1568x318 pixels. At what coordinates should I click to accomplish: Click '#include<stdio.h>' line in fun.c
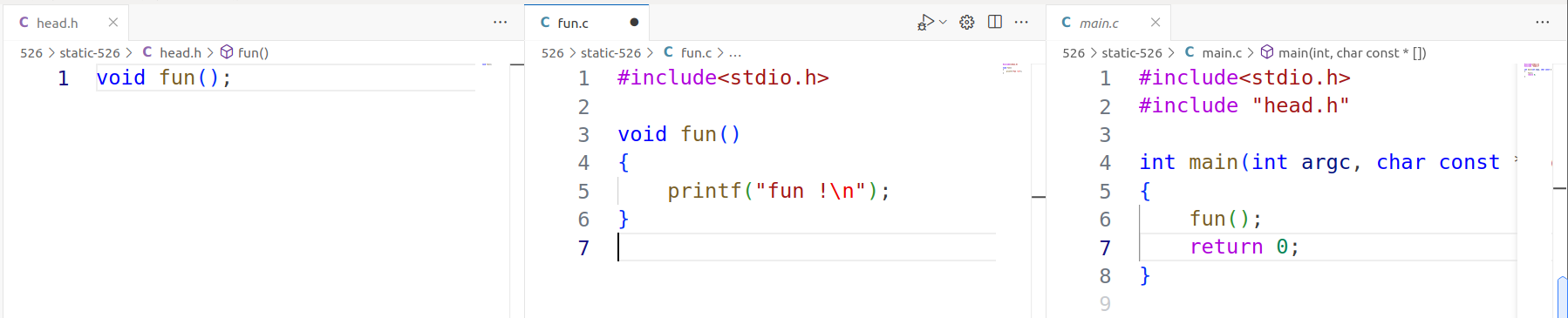pos(723,78)
